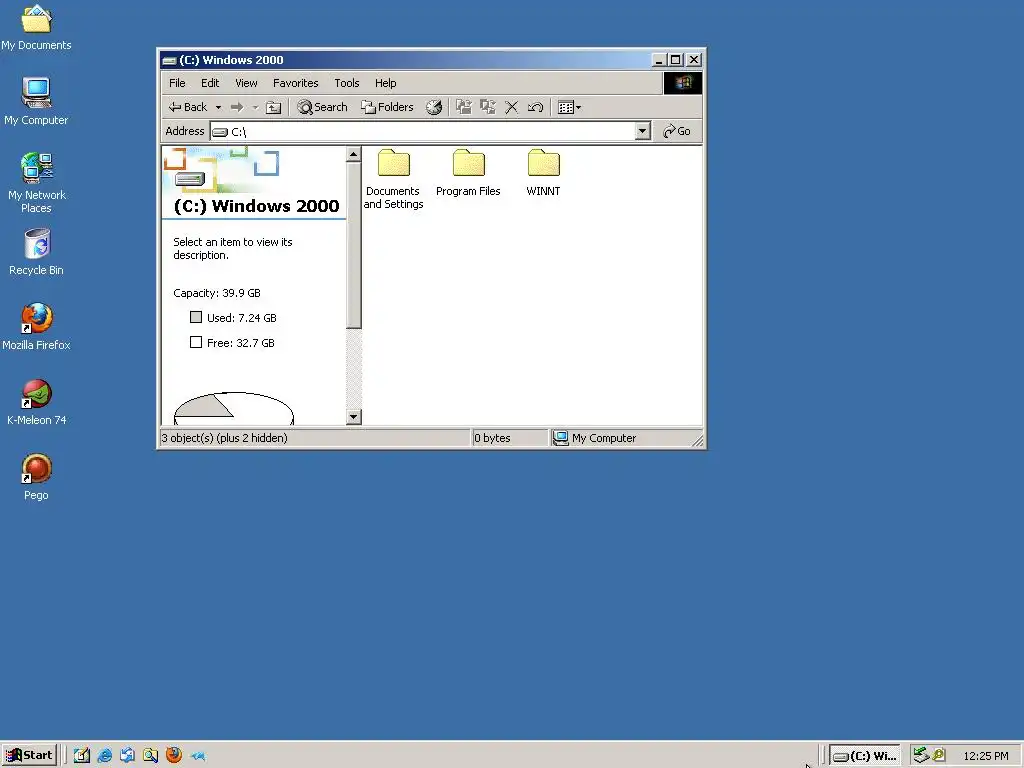Screen dimensions: 1024x768
Task: Close the (C:) Windows 2000 window
Action: tap(694, 60)
